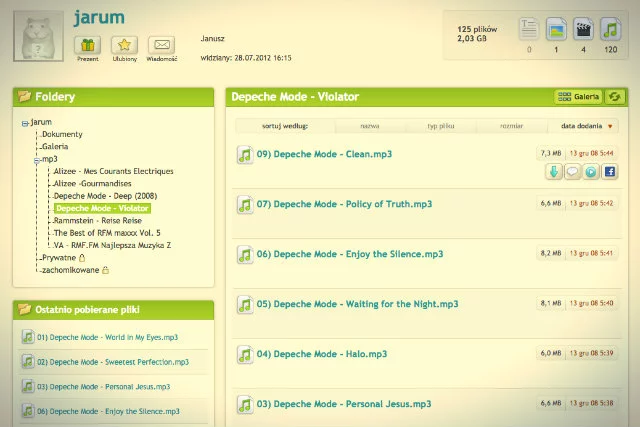The width and height of the screenshot is (640, 427).
Task: Share Clean.mp3 on Facebook
Action: pyautogui.click(x=609, y=172)
